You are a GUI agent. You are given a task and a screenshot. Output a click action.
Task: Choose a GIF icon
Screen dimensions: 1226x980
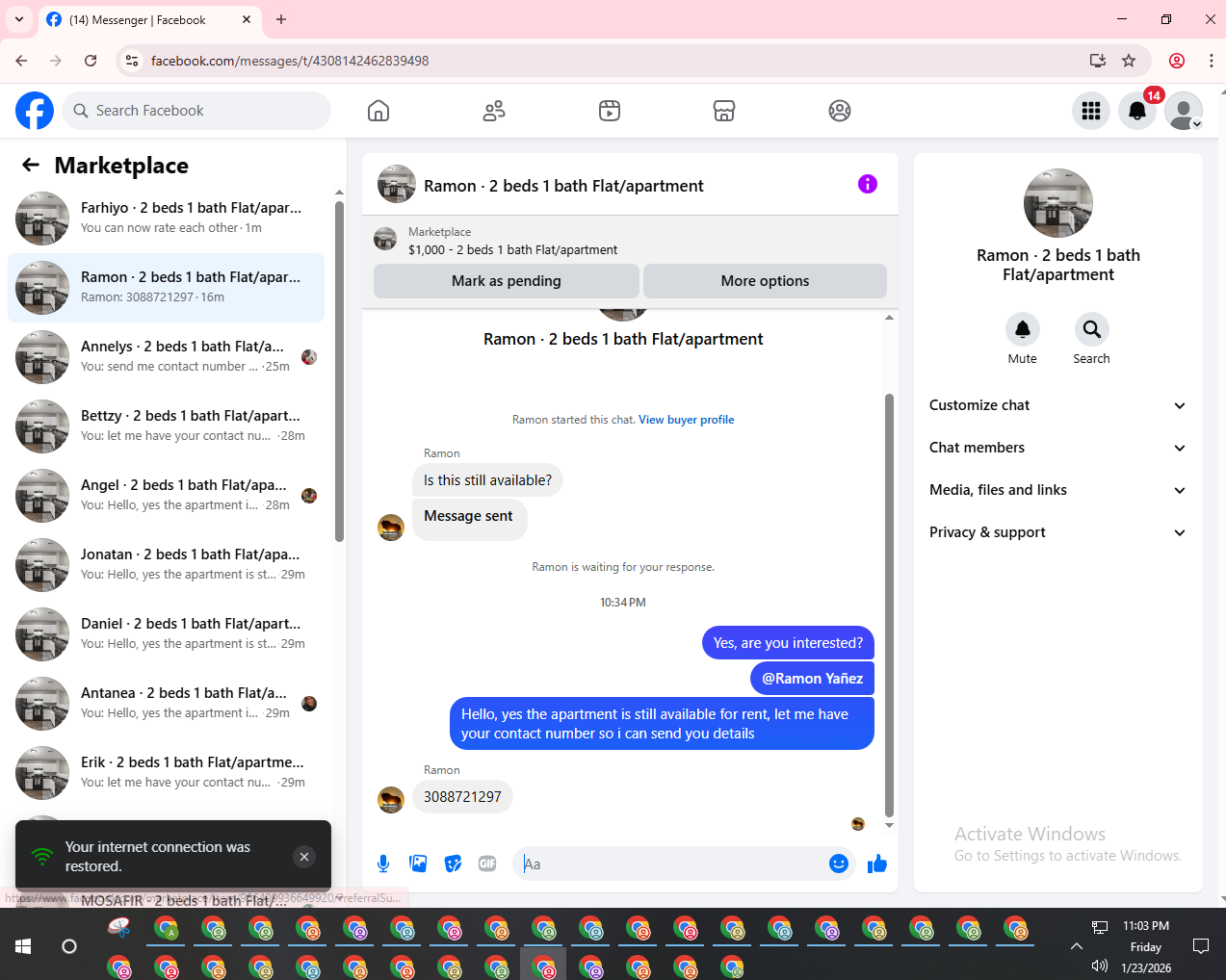(x=487, y=864)
